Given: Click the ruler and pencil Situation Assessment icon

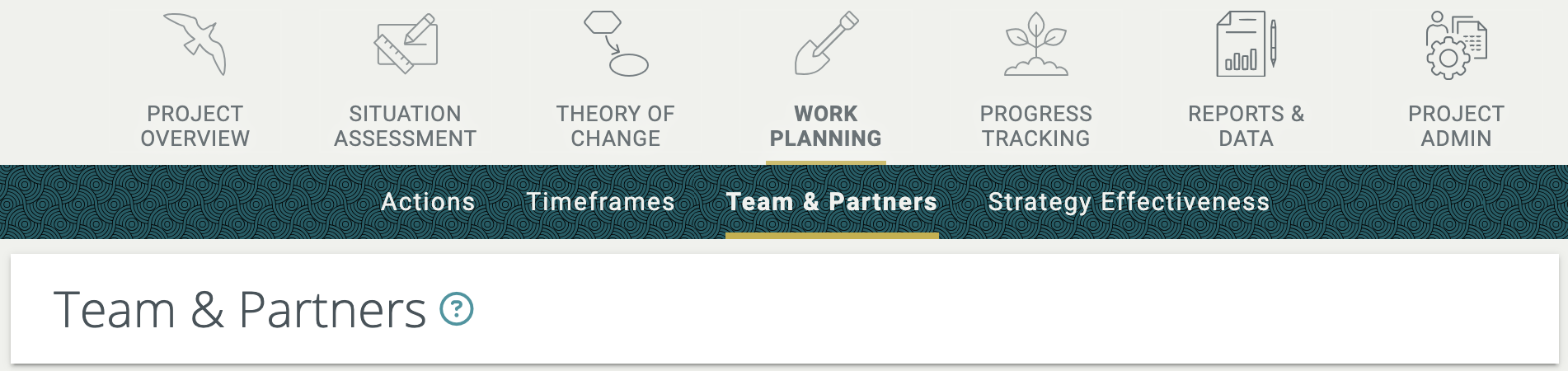Looking at the screenshot, I should 406,44.
